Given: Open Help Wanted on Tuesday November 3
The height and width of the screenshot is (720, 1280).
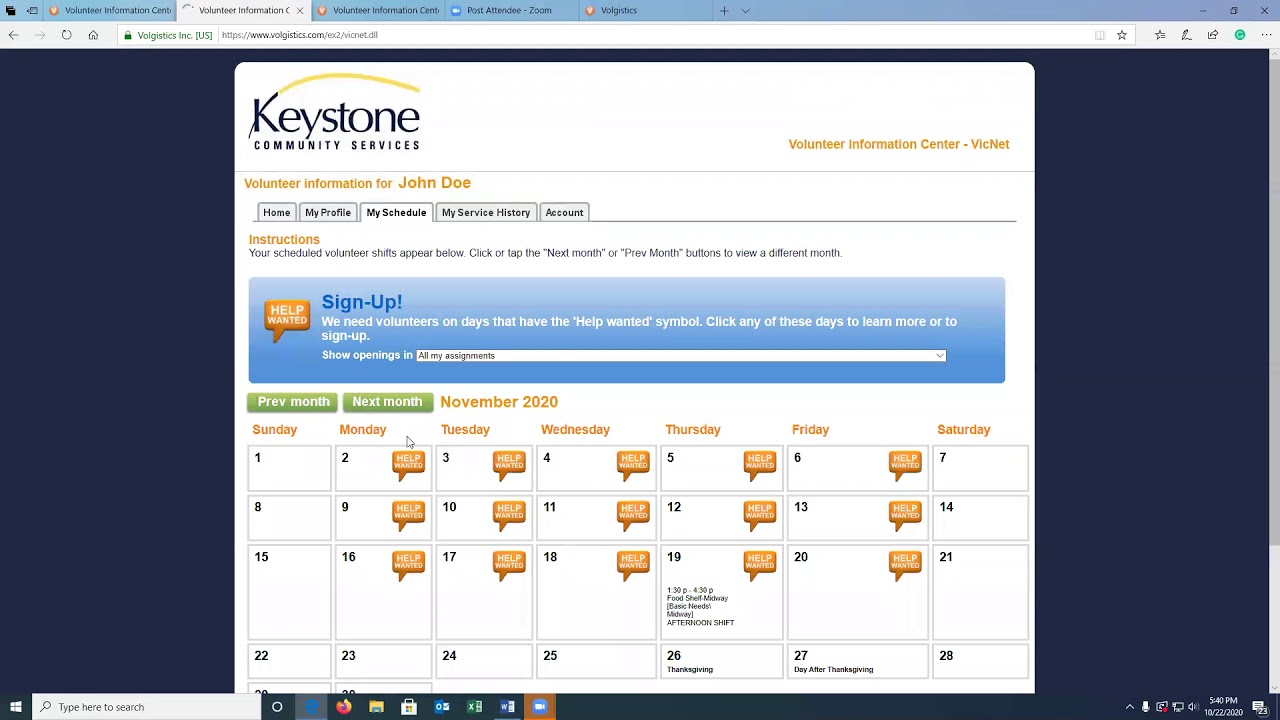Looking at the screenshot, I should [509, 465].
